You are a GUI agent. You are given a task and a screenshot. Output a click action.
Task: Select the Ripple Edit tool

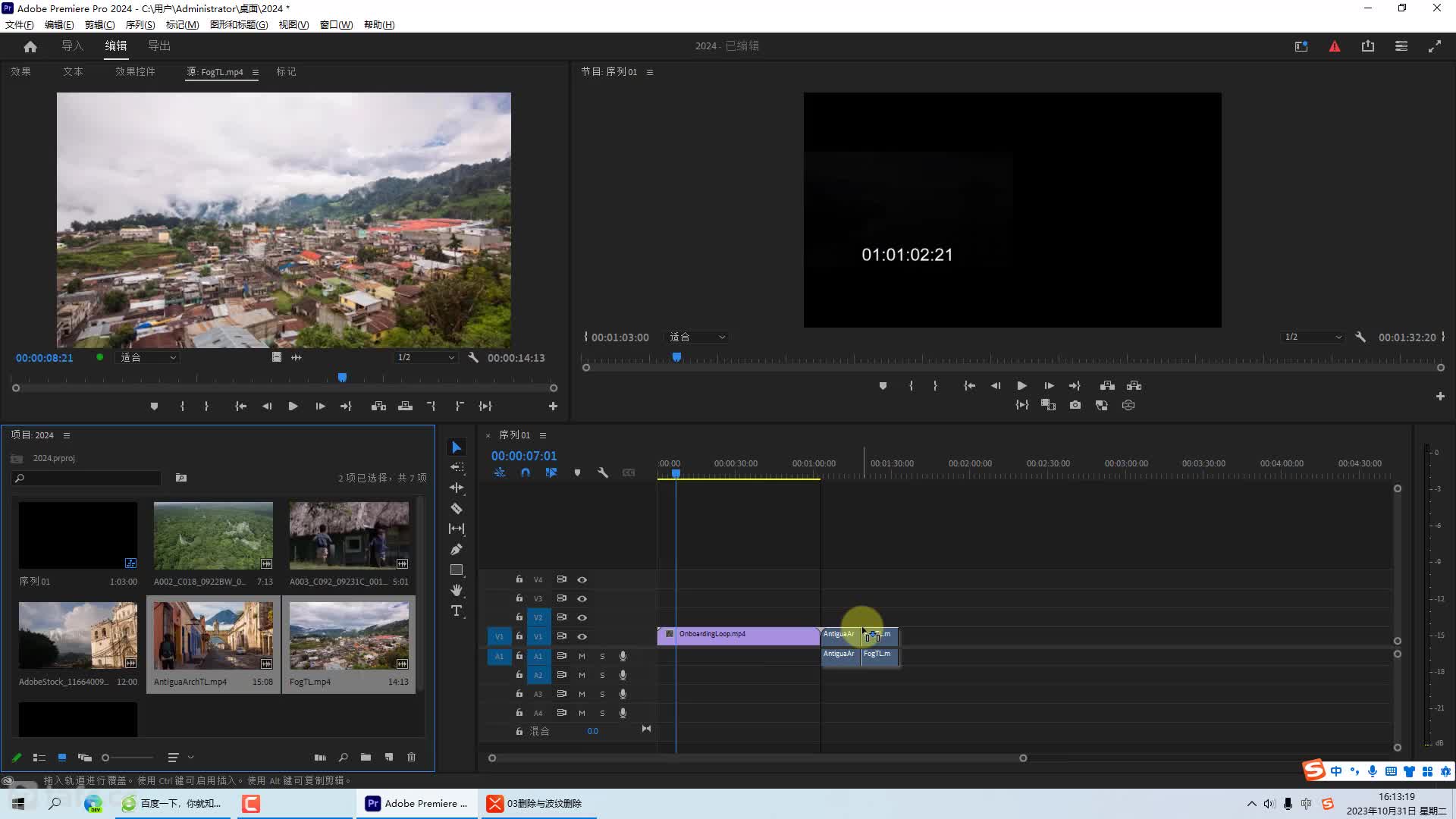tap(457, 488)
